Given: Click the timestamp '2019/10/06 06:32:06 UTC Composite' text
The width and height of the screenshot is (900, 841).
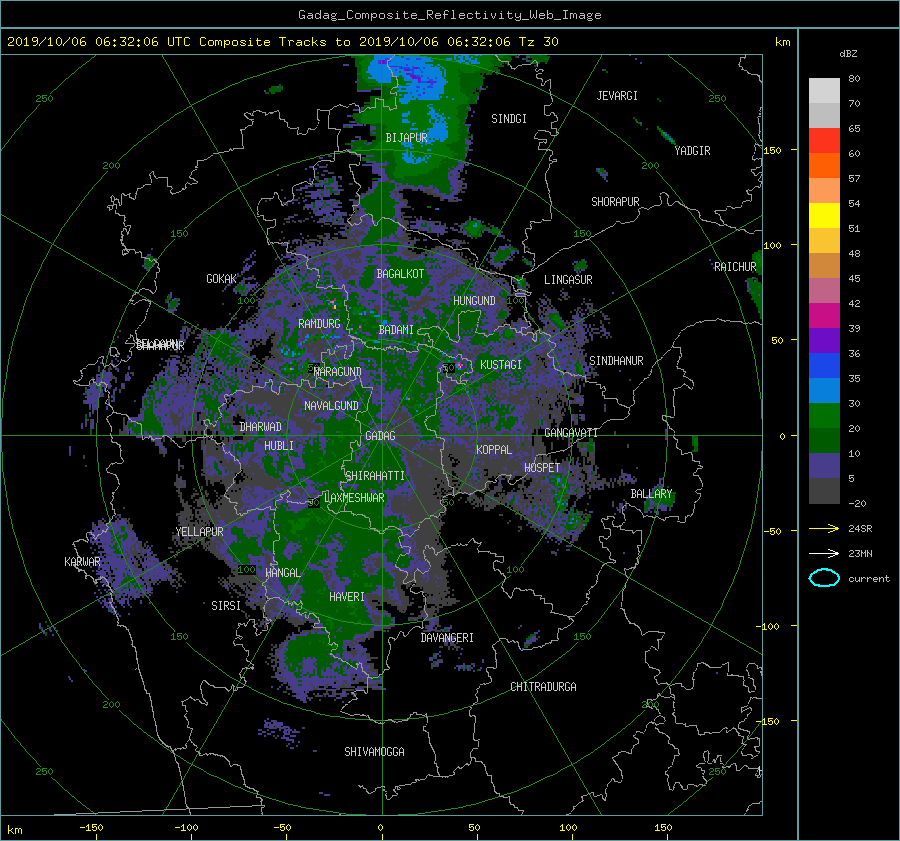Looking at the screenshot, I should click(138, 42).
